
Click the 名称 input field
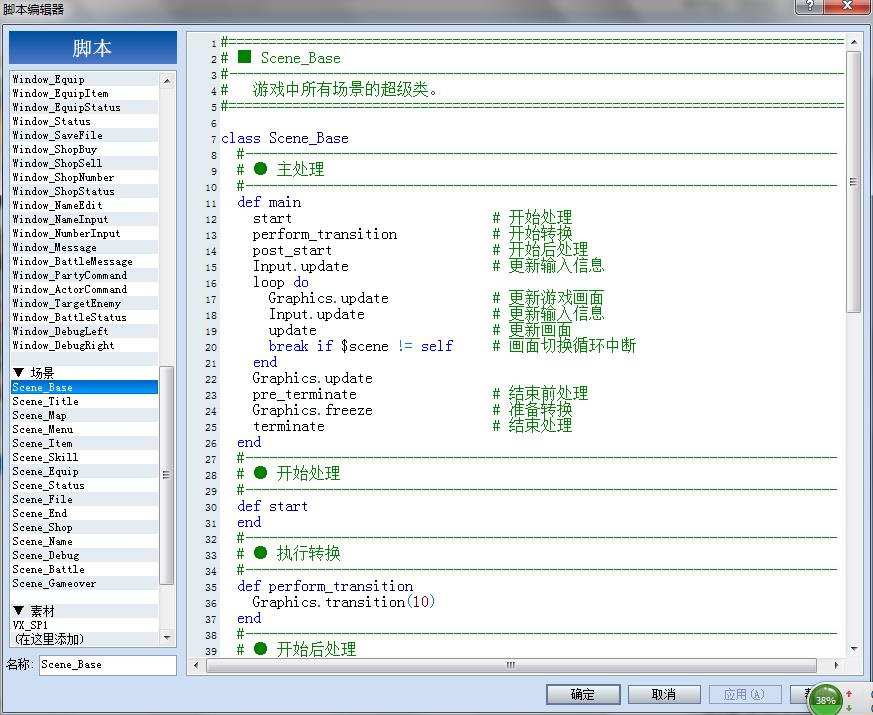107,665
